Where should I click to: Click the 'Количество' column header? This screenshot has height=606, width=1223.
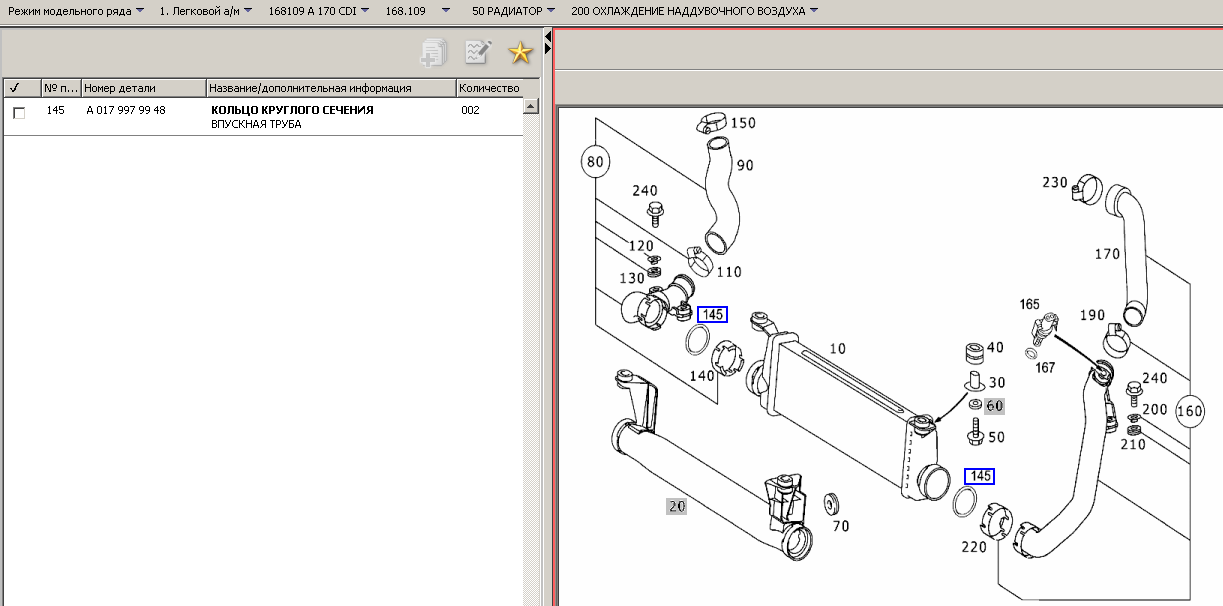tap(489, 88)
